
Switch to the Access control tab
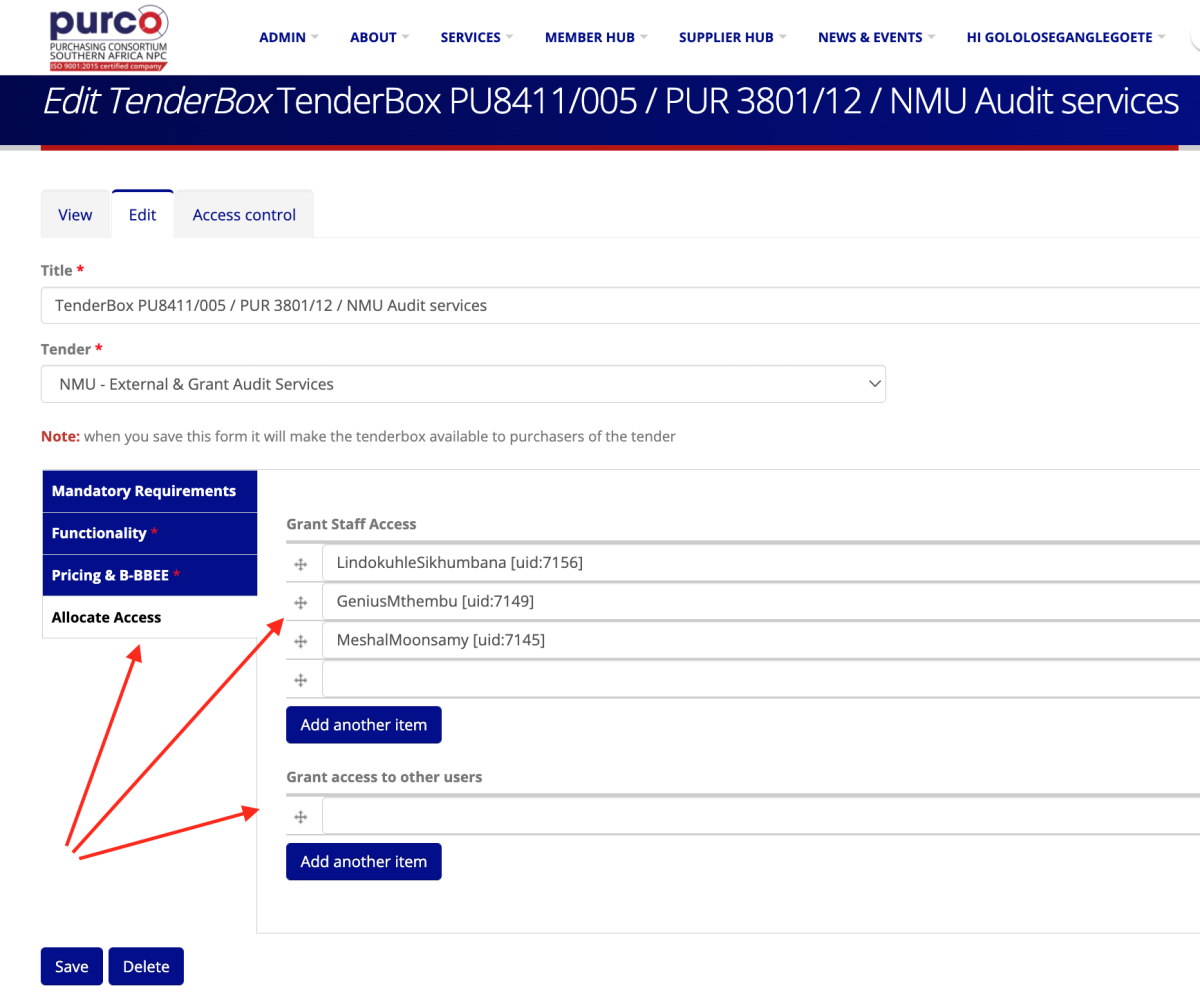[x=244, y=215]
